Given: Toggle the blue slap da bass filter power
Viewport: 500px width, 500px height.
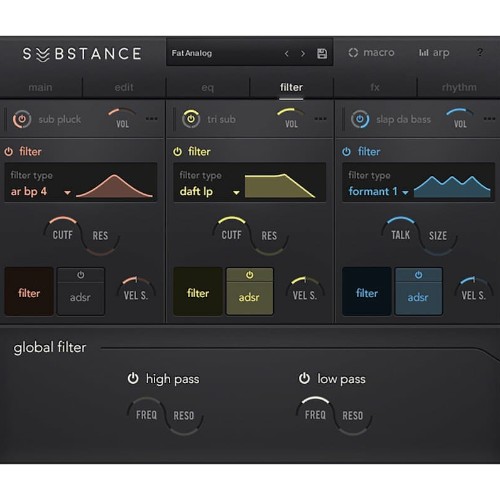Looking at the screenshot, I should pyautogui.click(x=346, y=152).
